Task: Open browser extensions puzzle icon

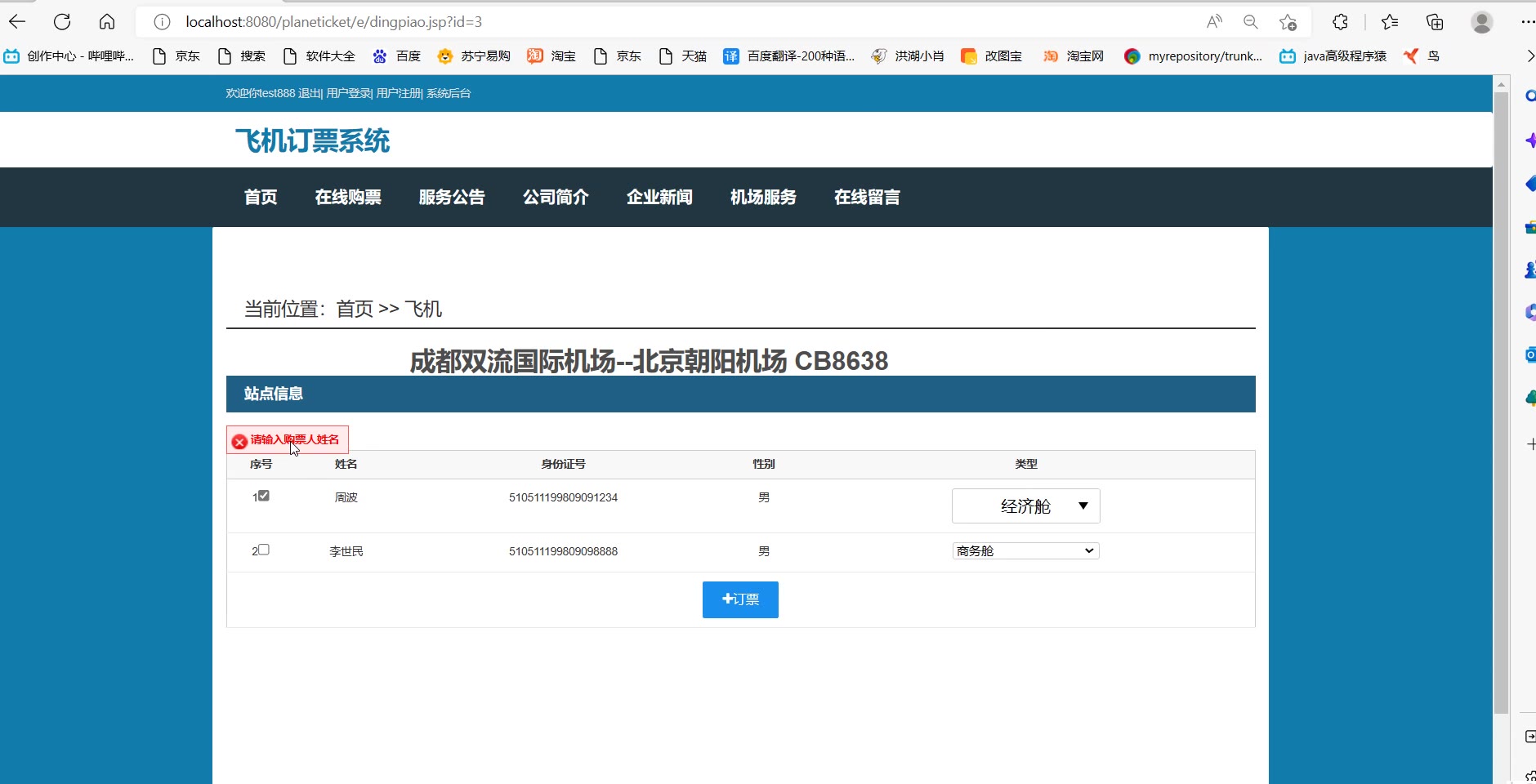Action: 1340,22
